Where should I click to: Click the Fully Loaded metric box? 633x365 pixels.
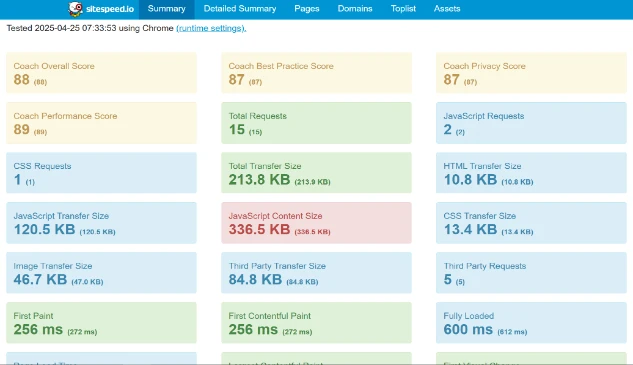click(531, 323)
